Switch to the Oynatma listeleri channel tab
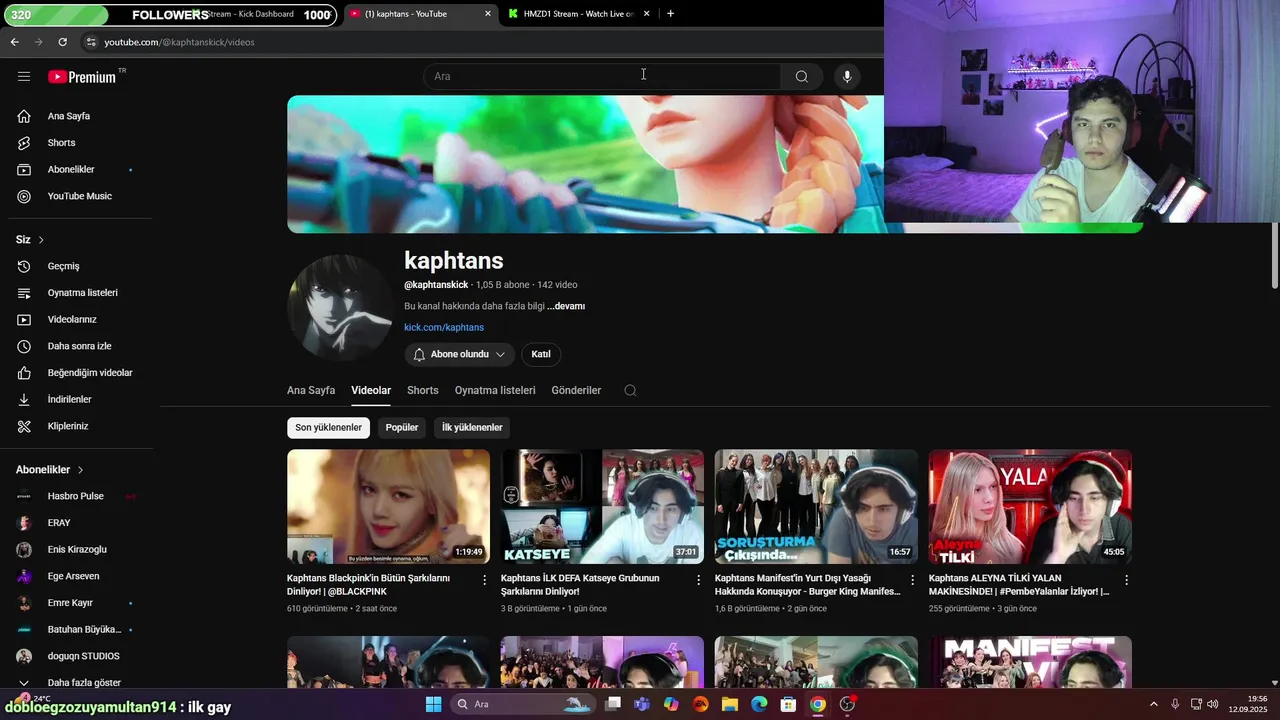Image resolution: width=1280 pixels, height=720 pixels. point(495,390)
